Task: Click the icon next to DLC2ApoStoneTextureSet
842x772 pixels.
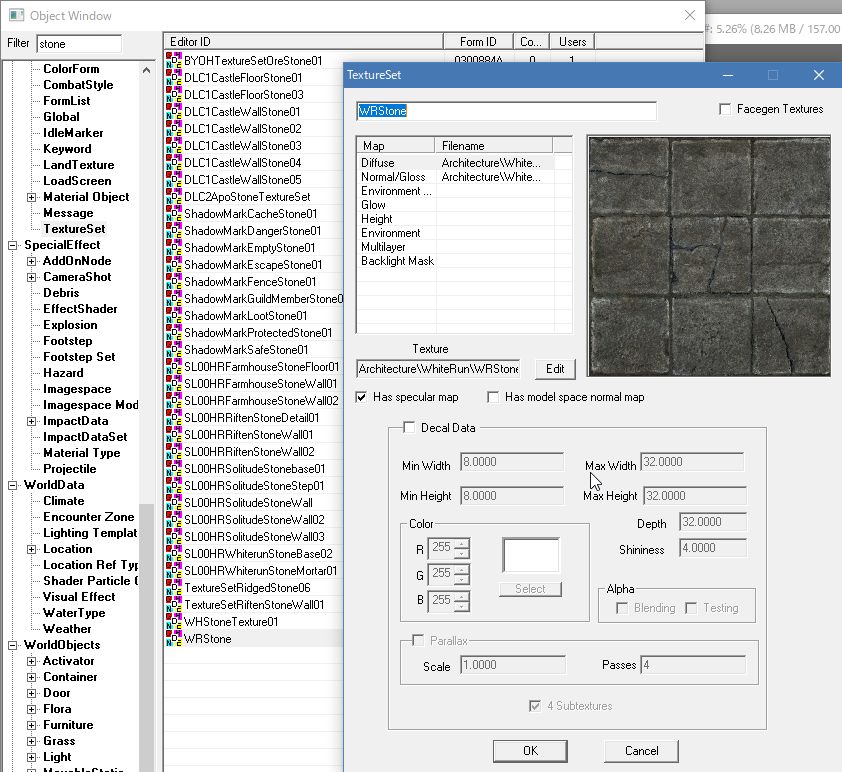Action: [x=173, y=197]
